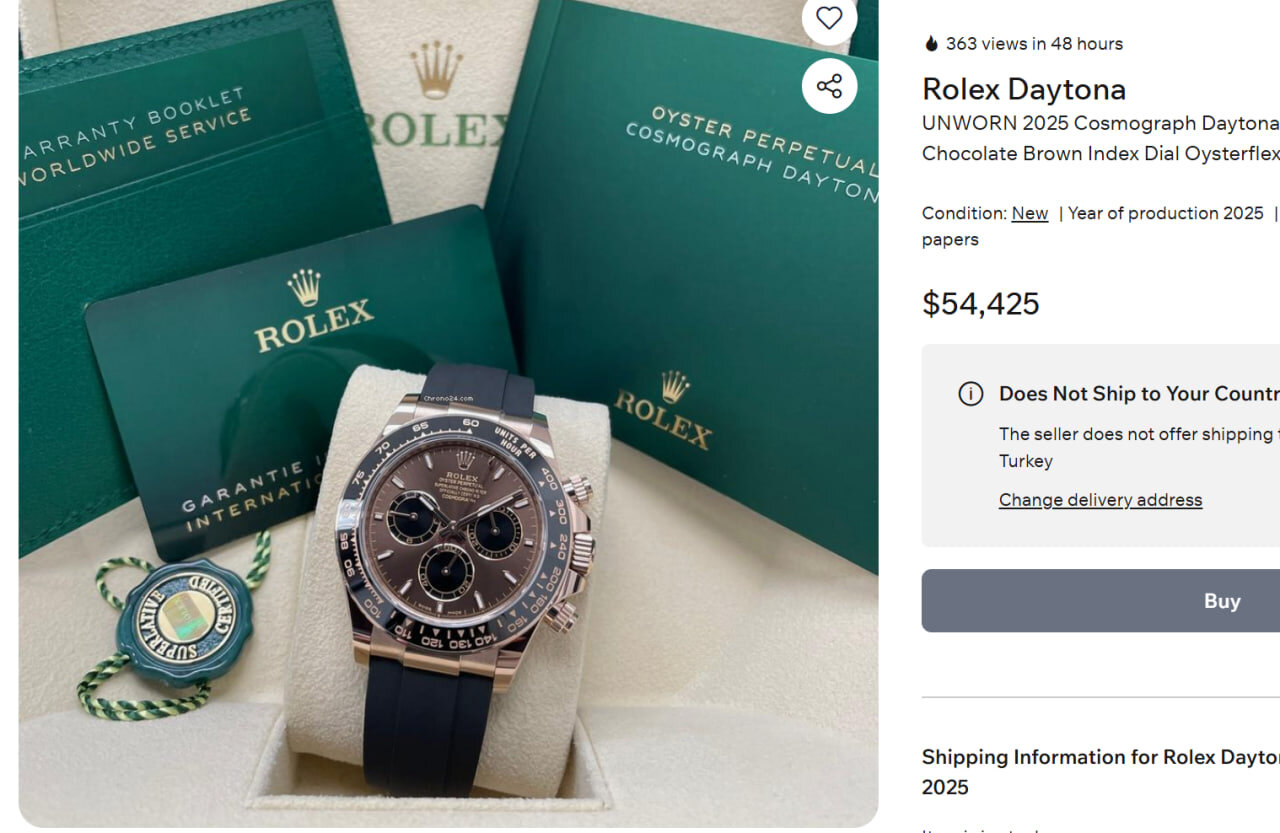
Task: Click the flame icon beside view count
Action: (931, 44)
